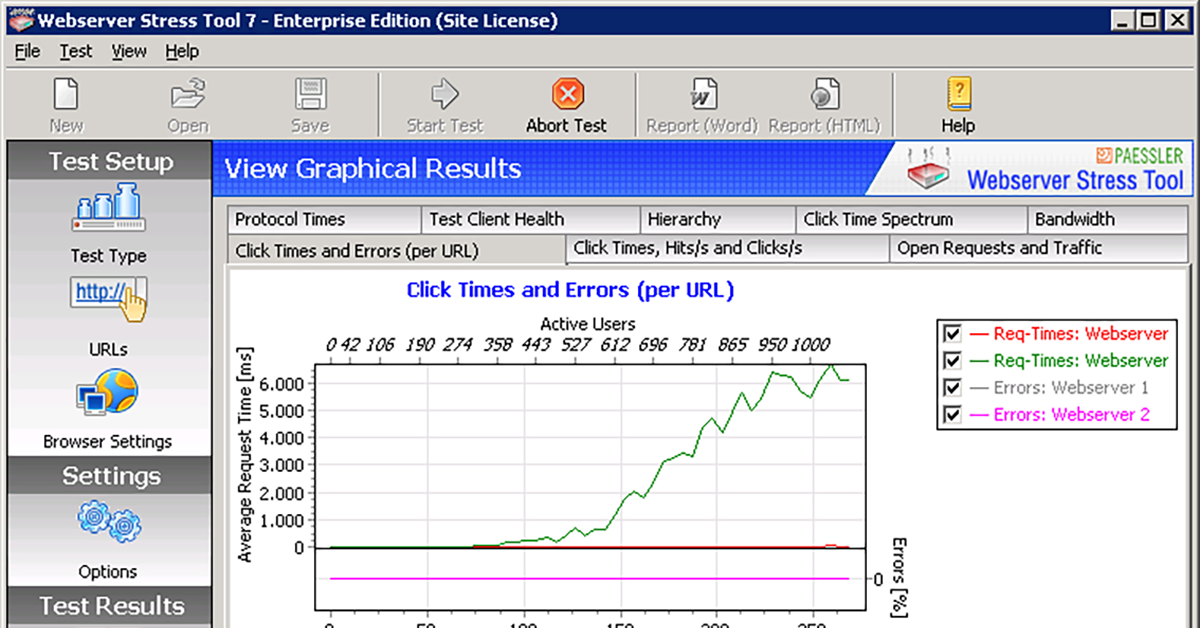The image size is (1200, 628).
Task: Open the Test menu
Action: (75, 52)
